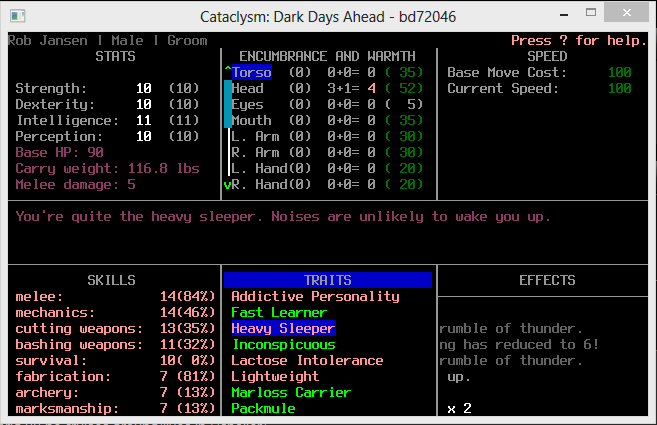
Task: Minimize the Cataclysm window
Action: coord(564,15)
